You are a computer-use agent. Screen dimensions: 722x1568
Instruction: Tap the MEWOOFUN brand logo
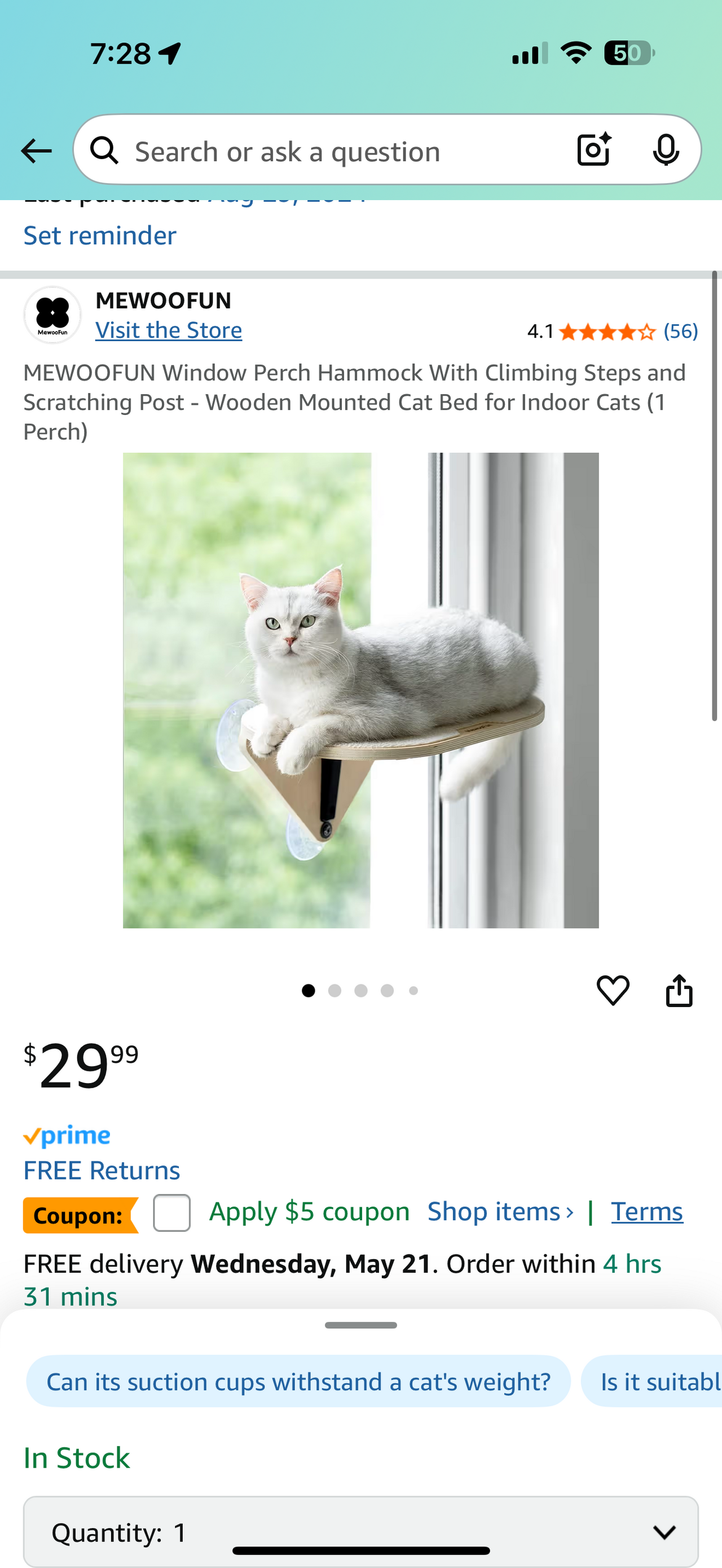52,315
